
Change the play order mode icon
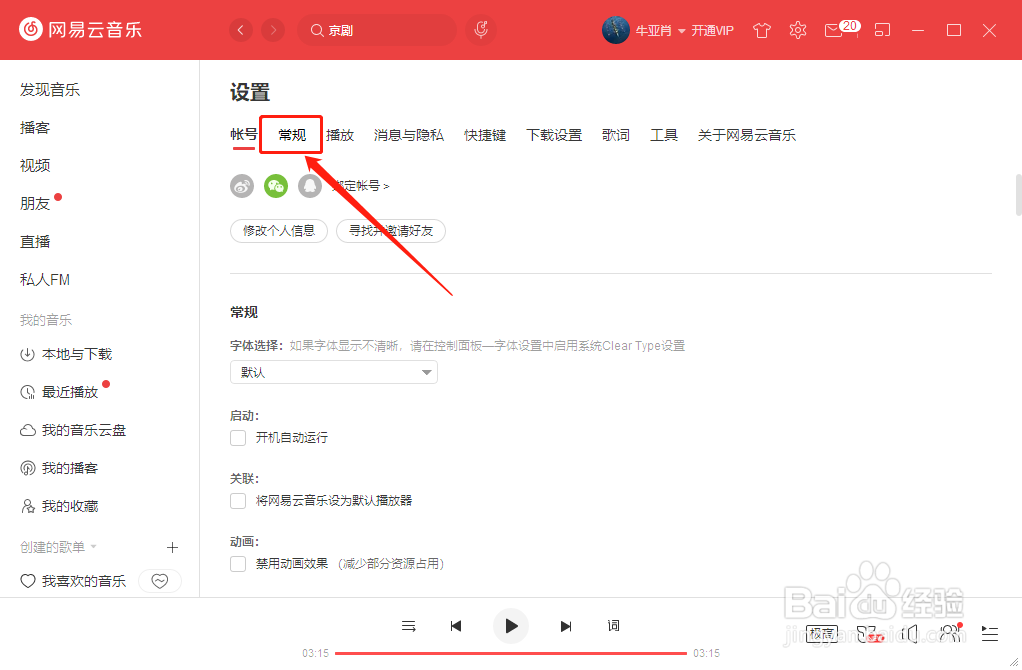click(409, 626)
